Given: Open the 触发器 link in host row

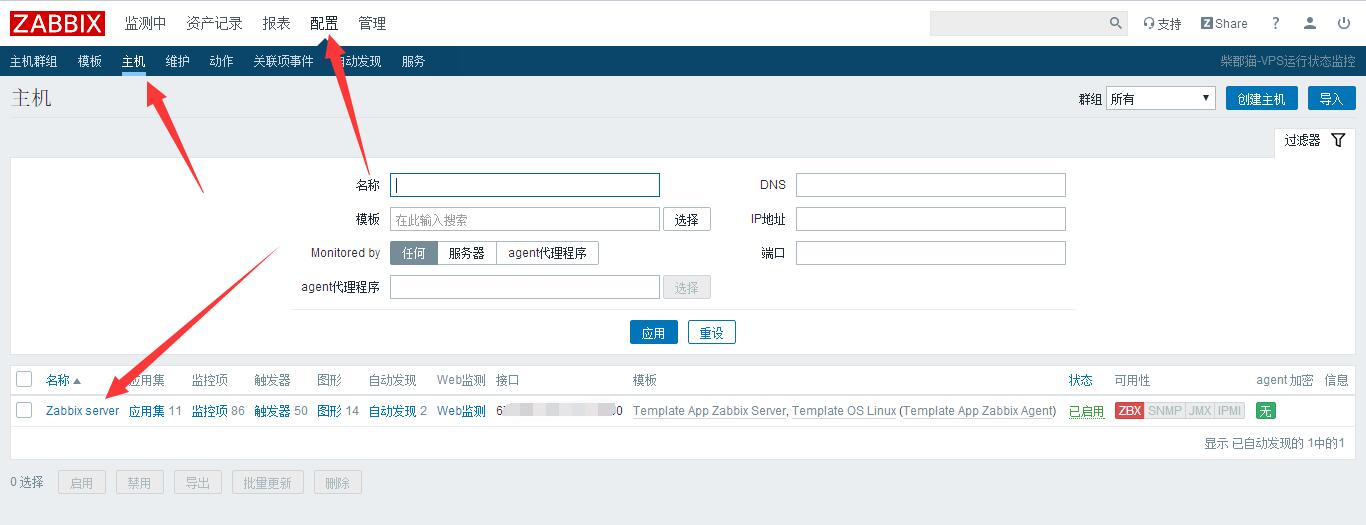Looking at the screenshot, I should [272, 411].
